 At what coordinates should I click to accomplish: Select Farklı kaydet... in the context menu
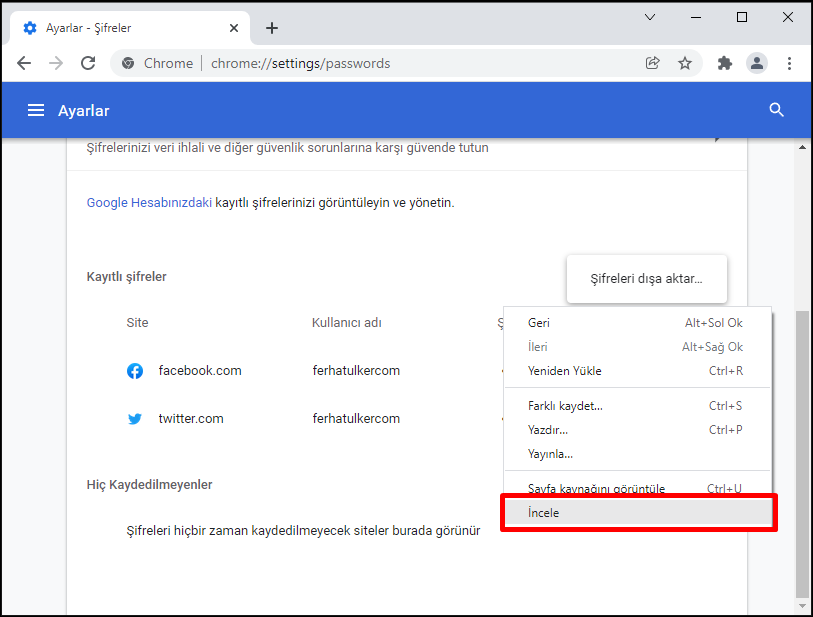coord(638,405)
